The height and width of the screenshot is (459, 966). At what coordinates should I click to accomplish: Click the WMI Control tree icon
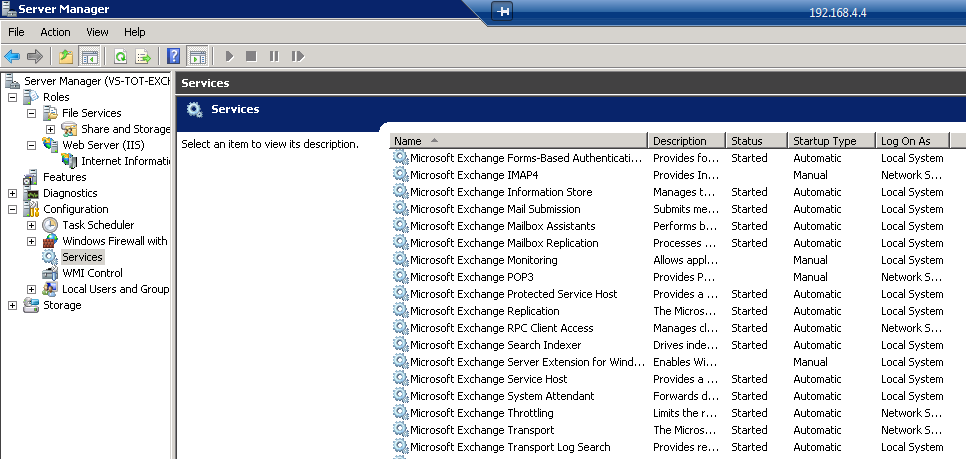[51, 273]
